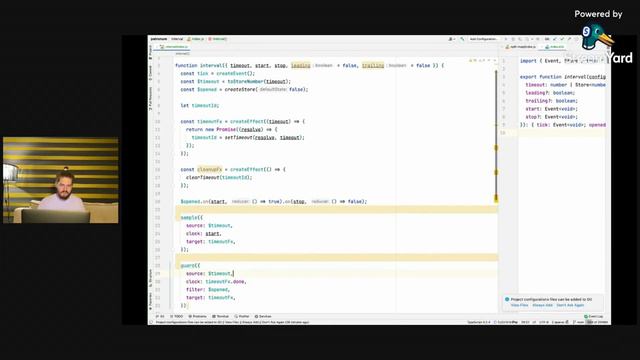Switch to the first tab in right editor
This screenshot has width=640, height=360.
[520, 47]
